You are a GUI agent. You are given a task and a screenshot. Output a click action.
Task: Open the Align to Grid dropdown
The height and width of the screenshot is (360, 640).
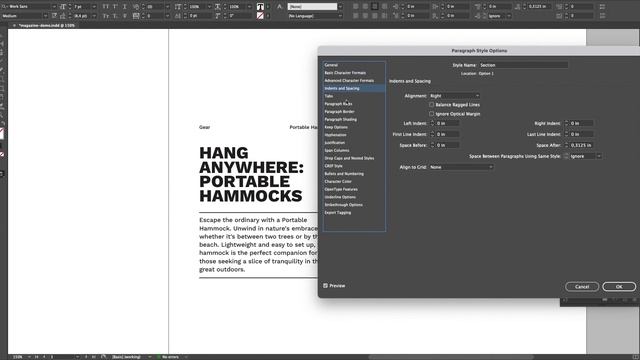click(461, 167)
